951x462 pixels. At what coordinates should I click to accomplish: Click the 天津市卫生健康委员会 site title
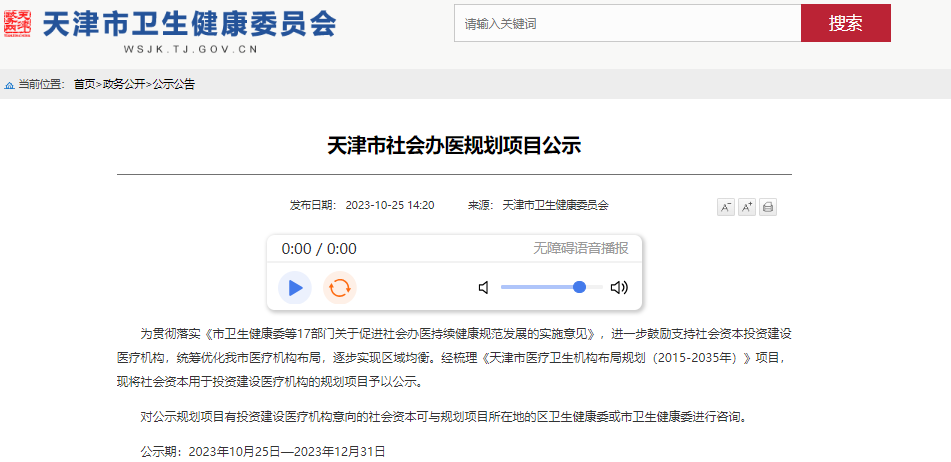tap(189, 24)
